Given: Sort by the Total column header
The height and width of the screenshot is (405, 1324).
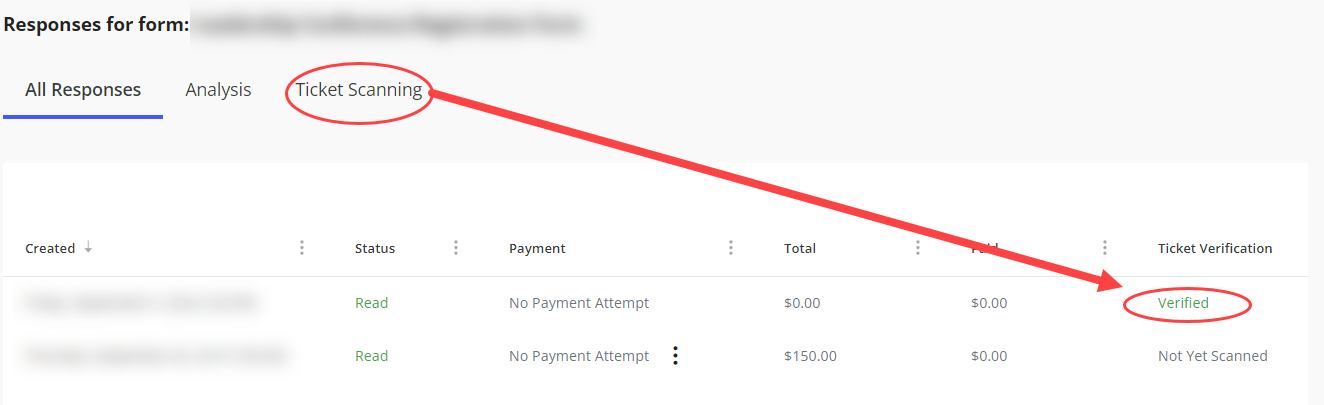Looking at the screenshot, I should coord(800,248).
